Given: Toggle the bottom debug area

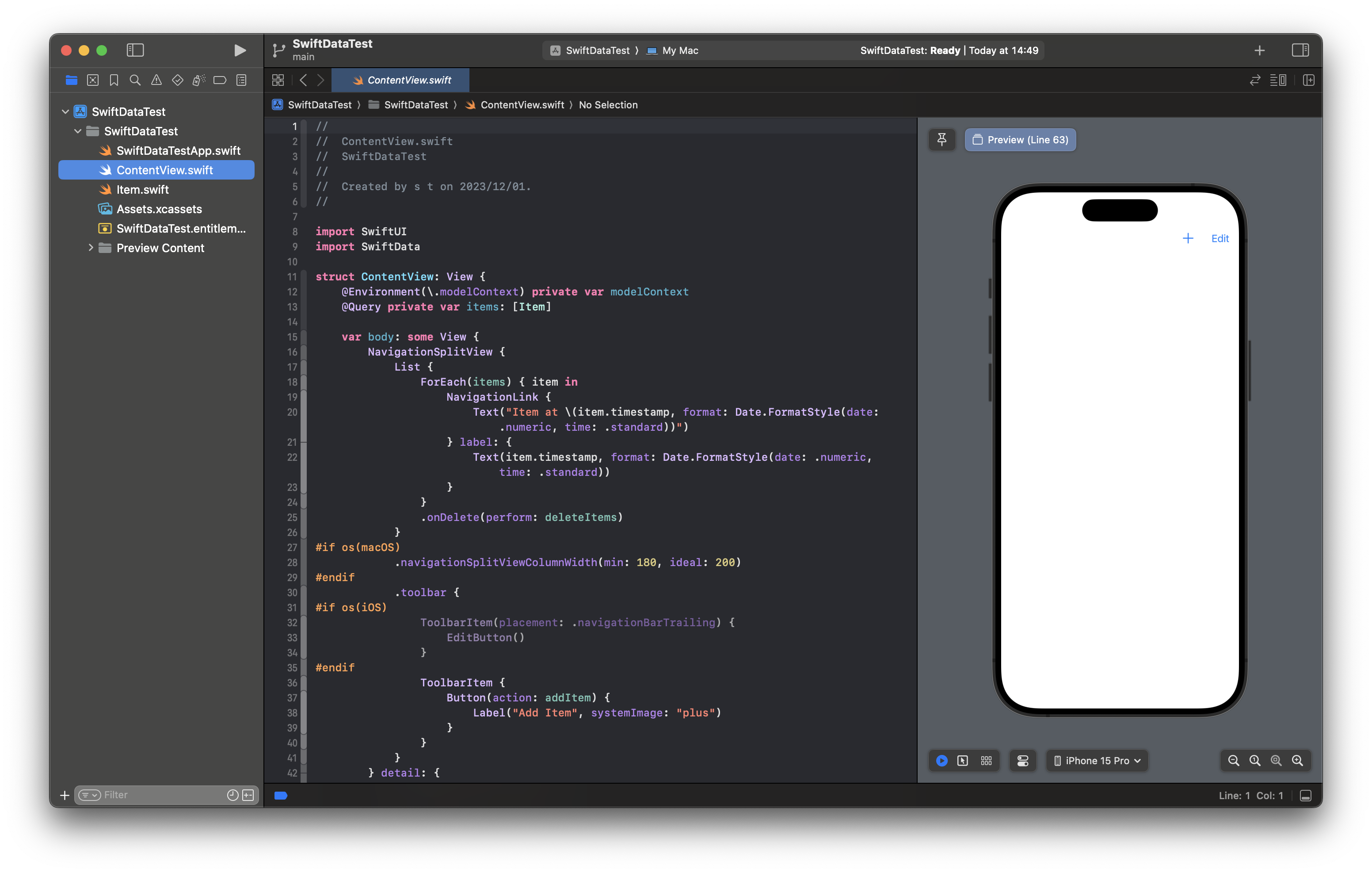Looking at the screenshot, I should (1306, 796).
